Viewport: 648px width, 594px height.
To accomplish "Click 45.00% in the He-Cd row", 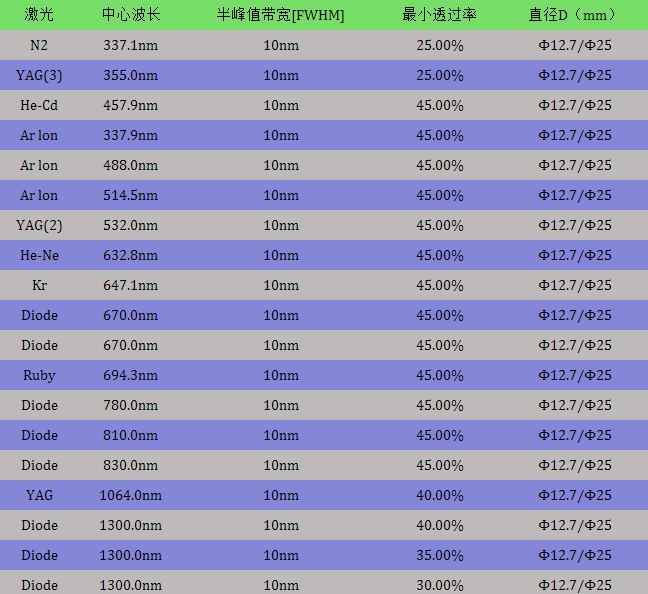I will [x=440, y=105].
